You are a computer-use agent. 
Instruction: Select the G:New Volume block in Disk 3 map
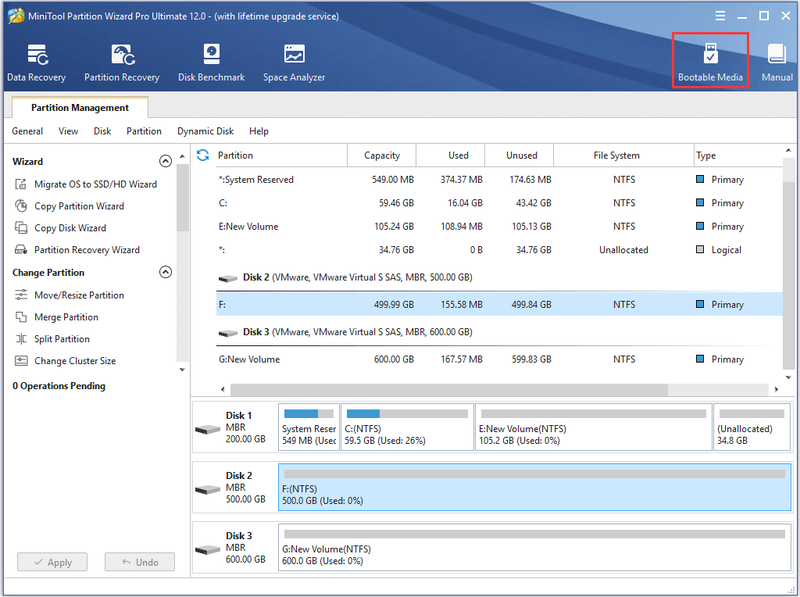(534, 548)
